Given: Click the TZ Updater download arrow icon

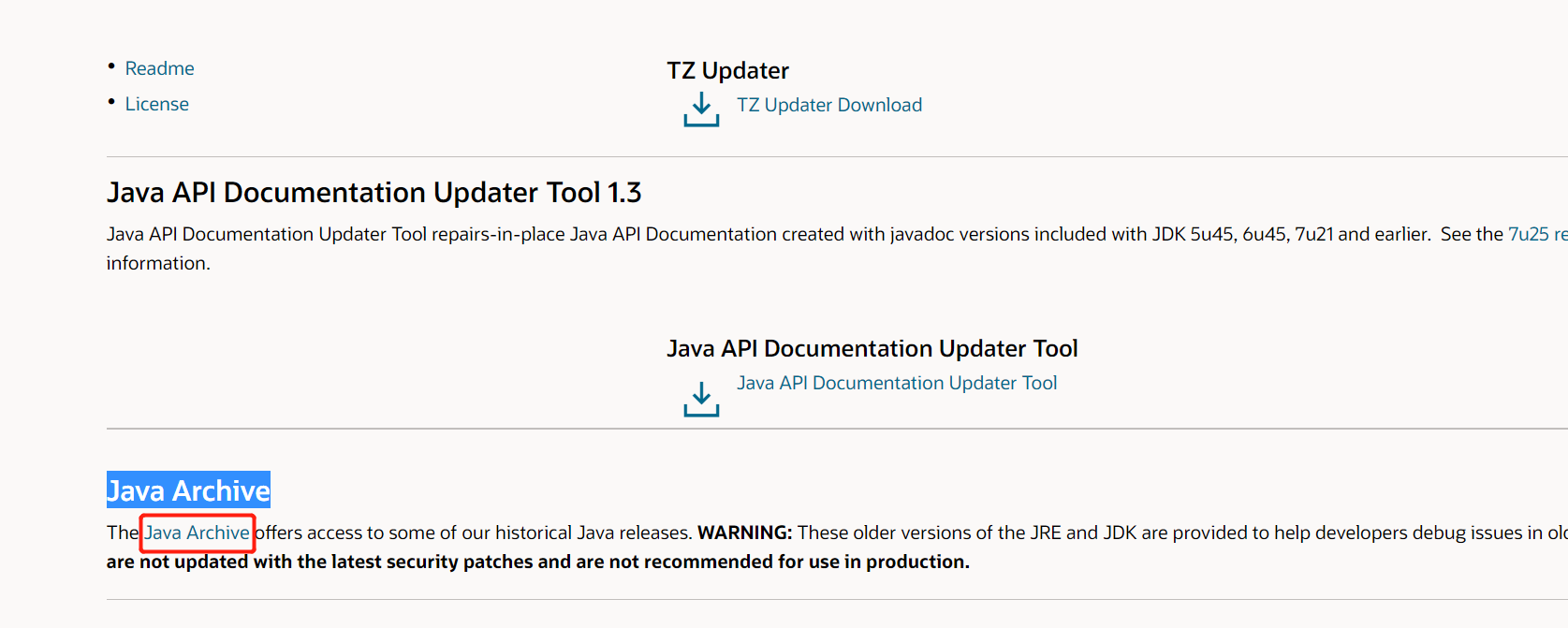Looking at the screenshot, I should coord(701,109).
